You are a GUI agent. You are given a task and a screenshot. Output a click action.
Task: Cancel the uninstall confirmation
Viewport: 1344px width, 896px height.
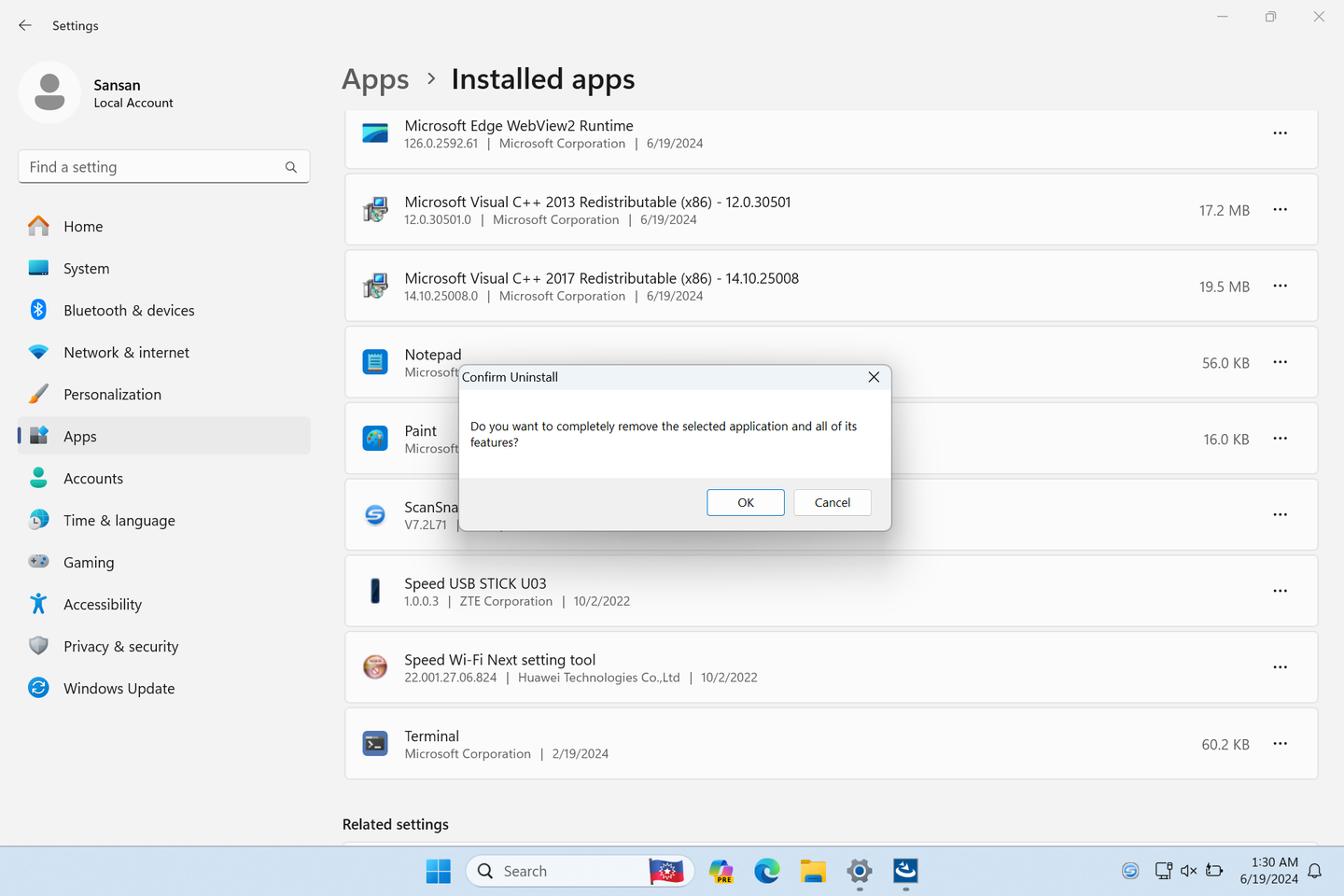pyautogui.click(x=832, y=502)
